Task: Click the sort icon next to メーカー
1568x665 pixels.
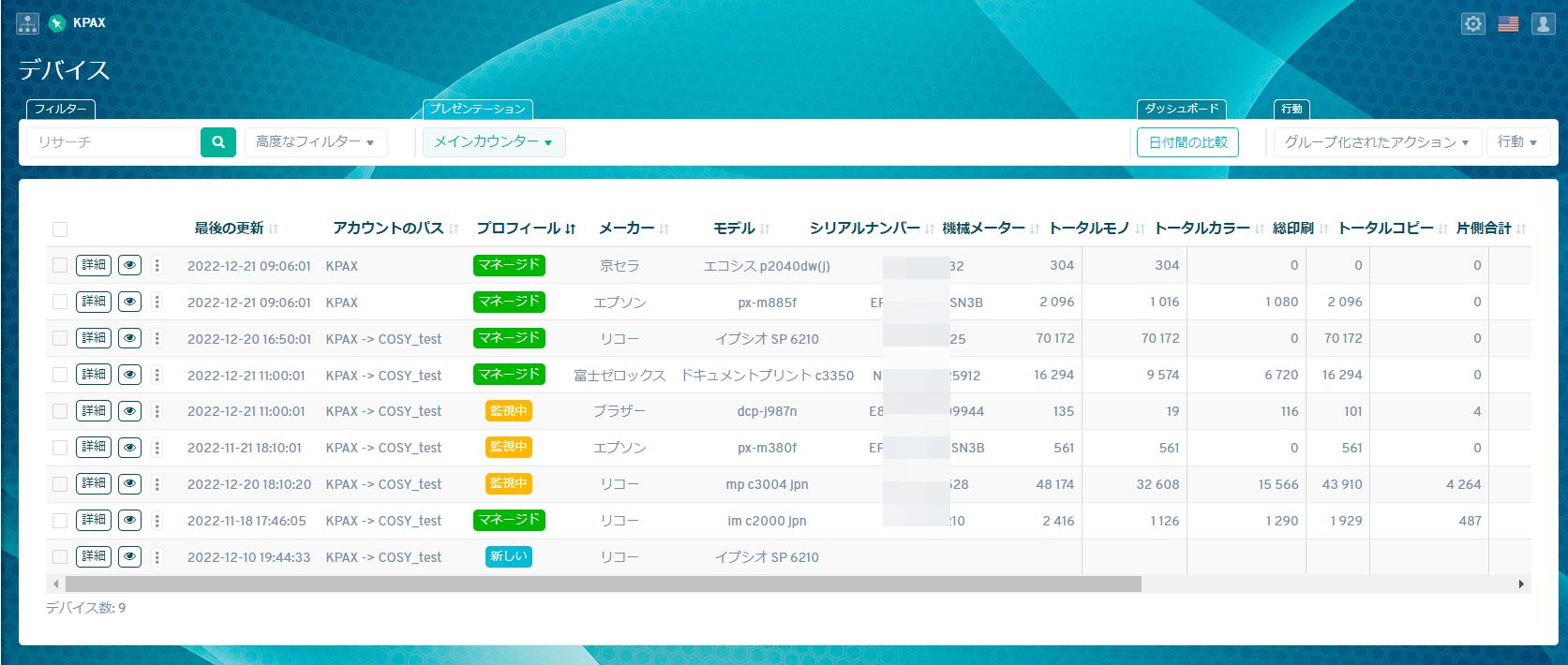Action: (664, 229)
